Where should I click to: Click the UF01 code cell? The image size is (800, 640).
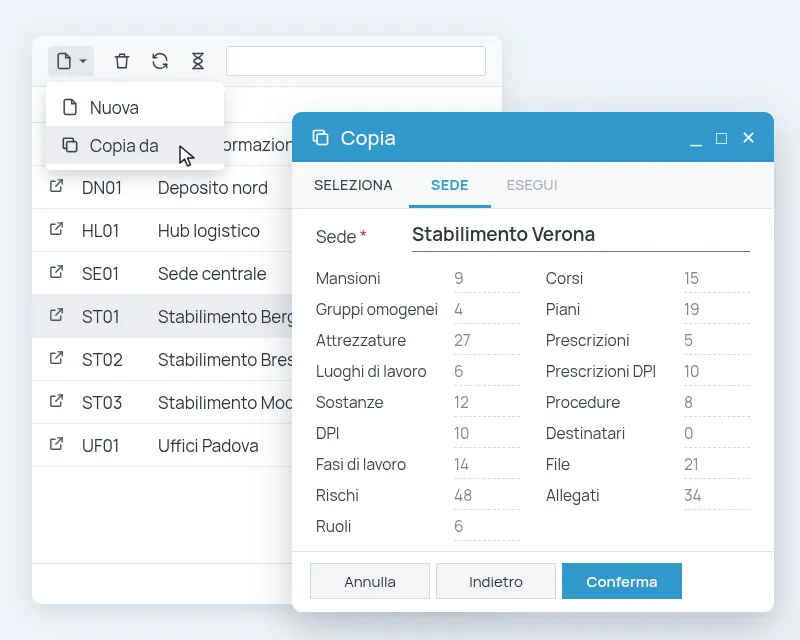(101, 446)
